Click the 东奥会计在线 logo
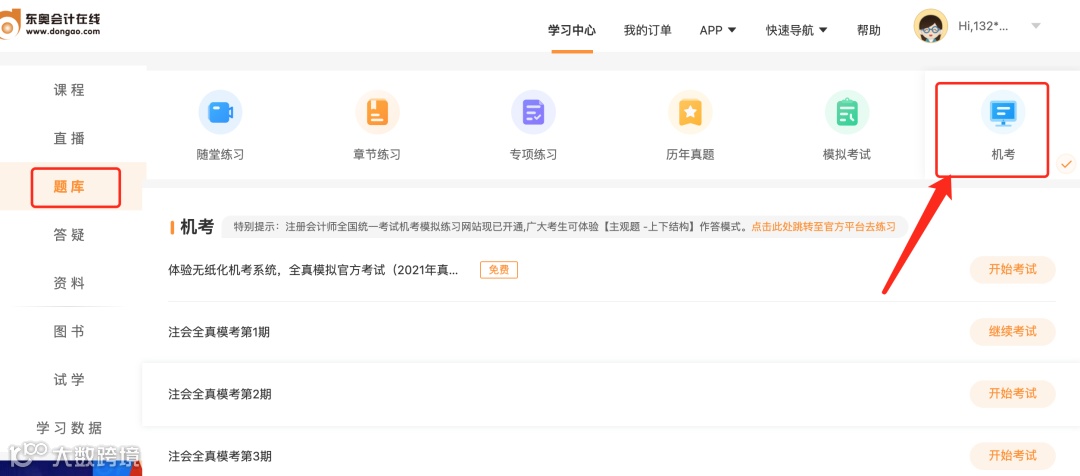The image size is (1080, 476). click(51, 25)
